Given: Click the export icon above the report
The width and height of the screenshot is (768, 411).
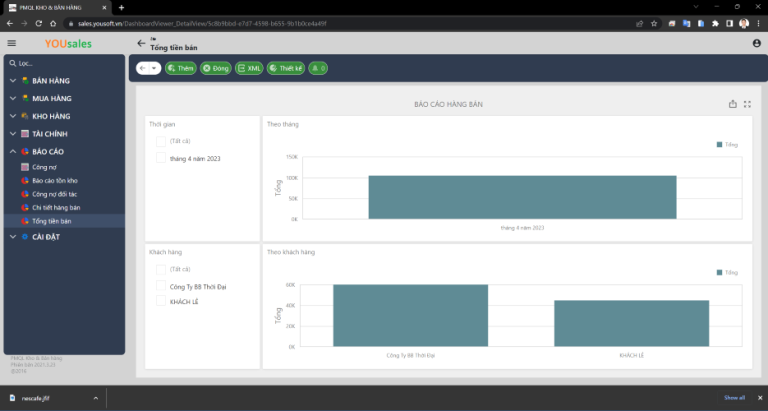Looking at the screenshot, I should tap(732, 103).
